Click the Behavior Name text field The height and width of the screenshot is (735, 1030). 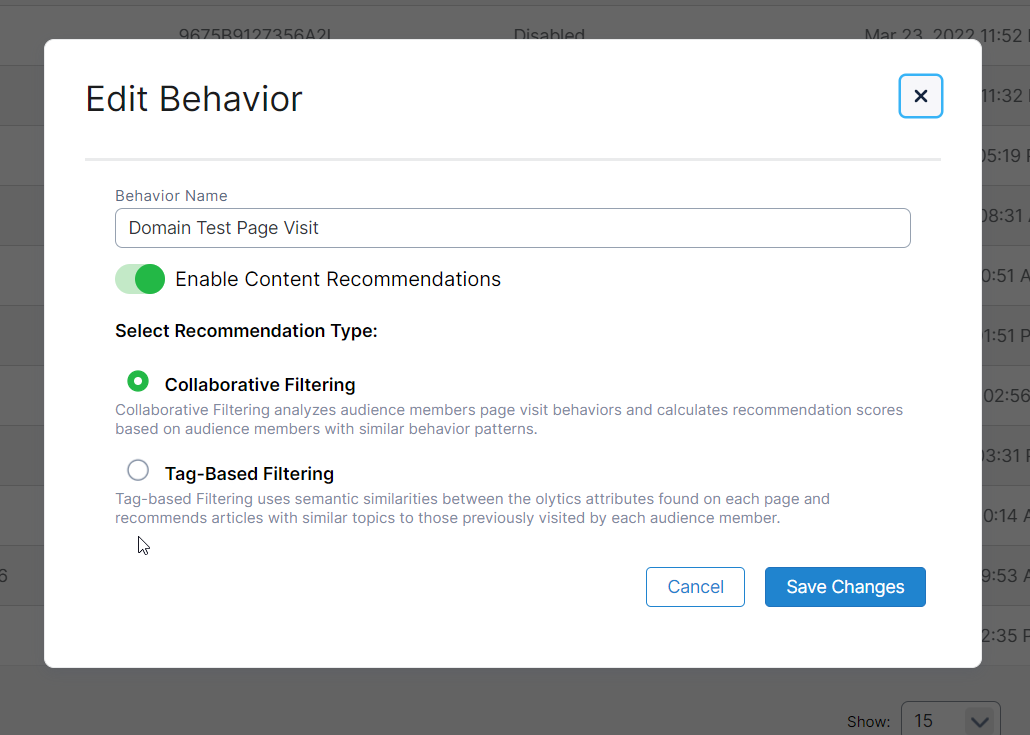pyautogui.click(x=512, y=228)
